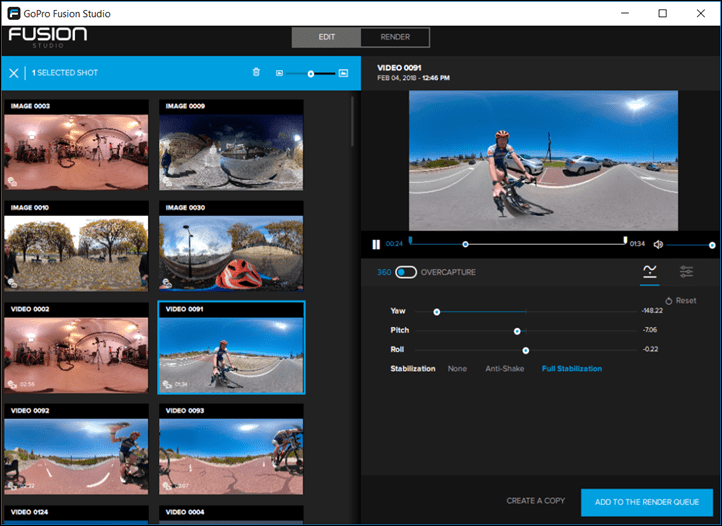
Task: Click 360 icon on Video 0002 thumbnail
Action: click(12, 384)
